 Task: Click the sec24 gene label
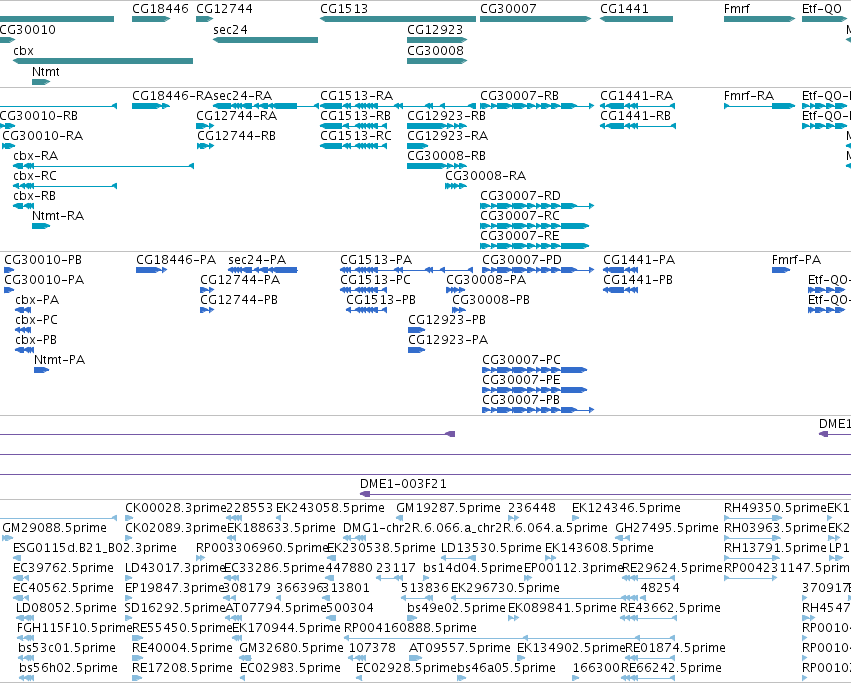point(230,29)
